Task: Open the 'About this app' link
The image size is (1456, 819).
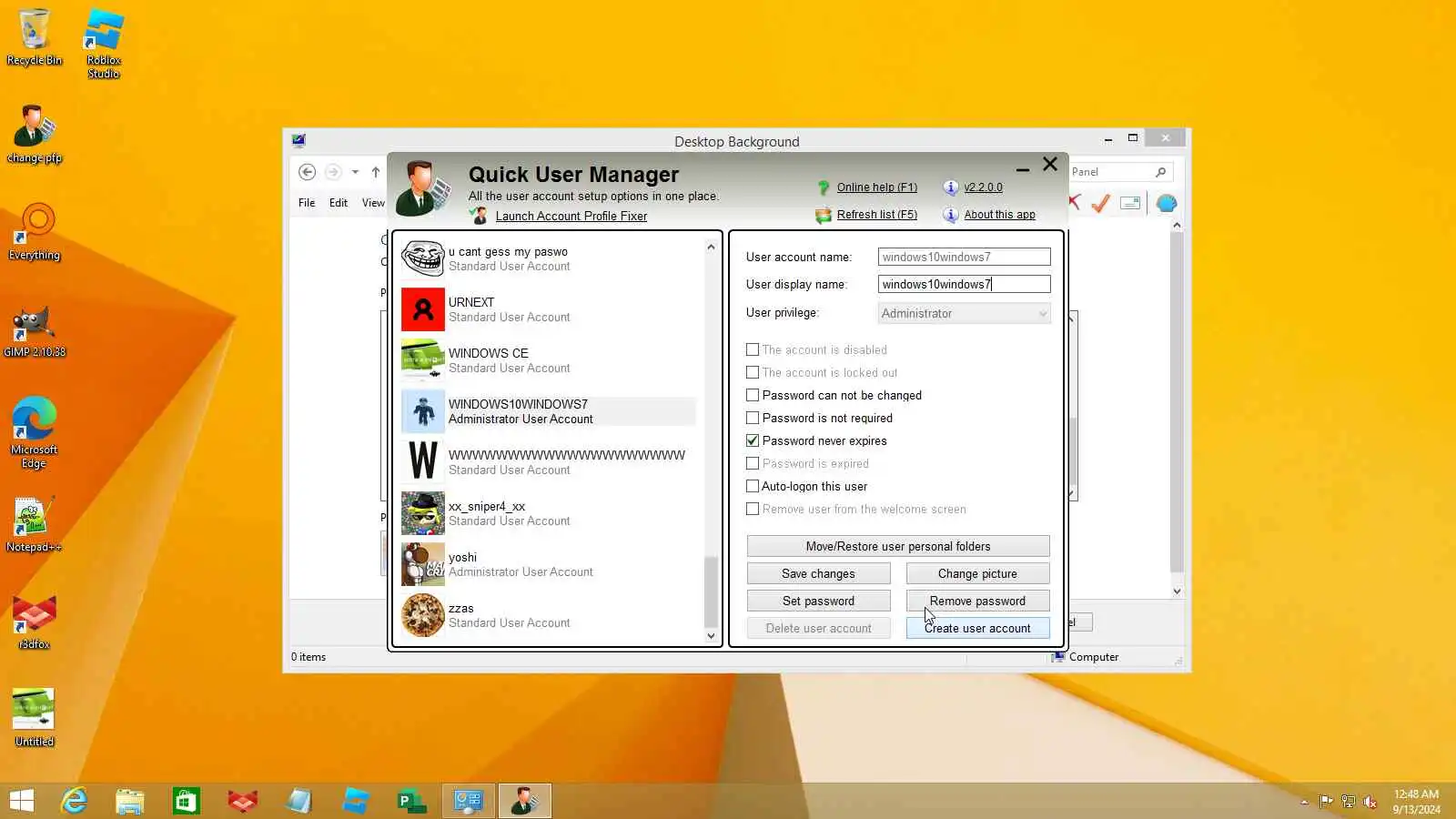Action: click(999, 215)
